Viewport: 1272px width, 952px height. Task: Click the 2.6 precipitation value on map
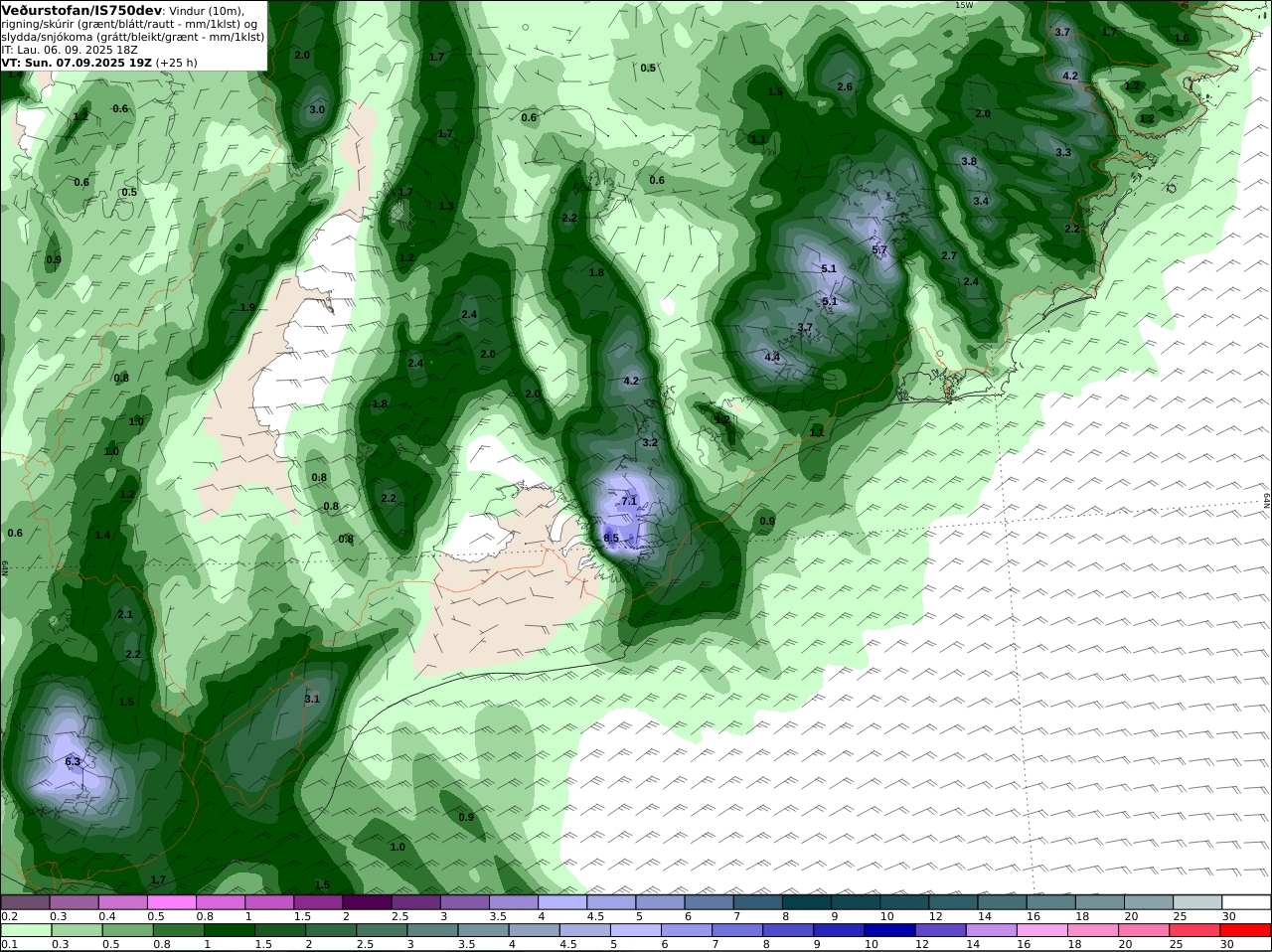coord(845,87)
